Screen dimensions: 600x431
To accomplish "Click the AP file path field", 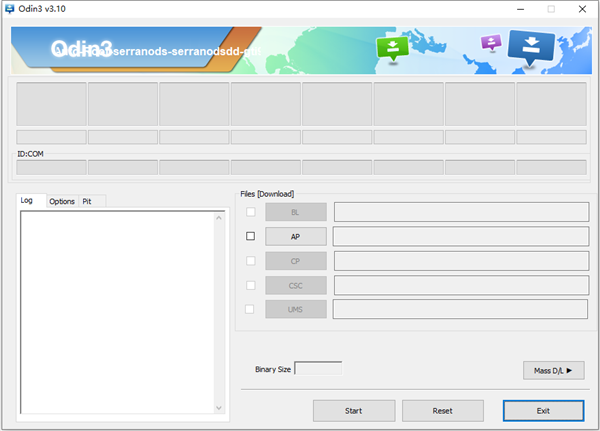I will click(461, 236).
